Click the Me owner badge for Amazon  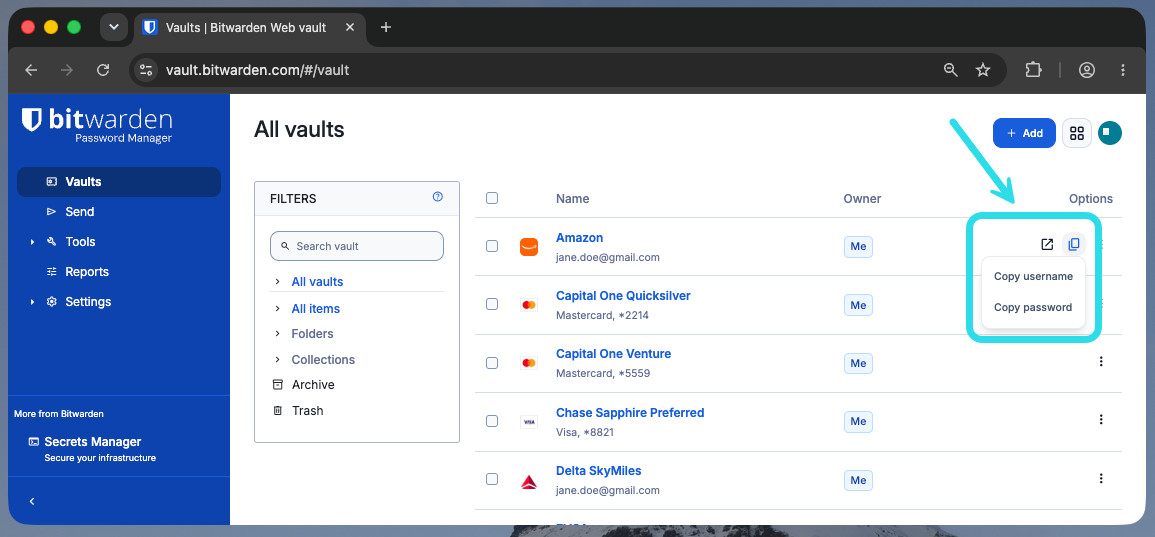pyautogui.click(x=858, y=247)
